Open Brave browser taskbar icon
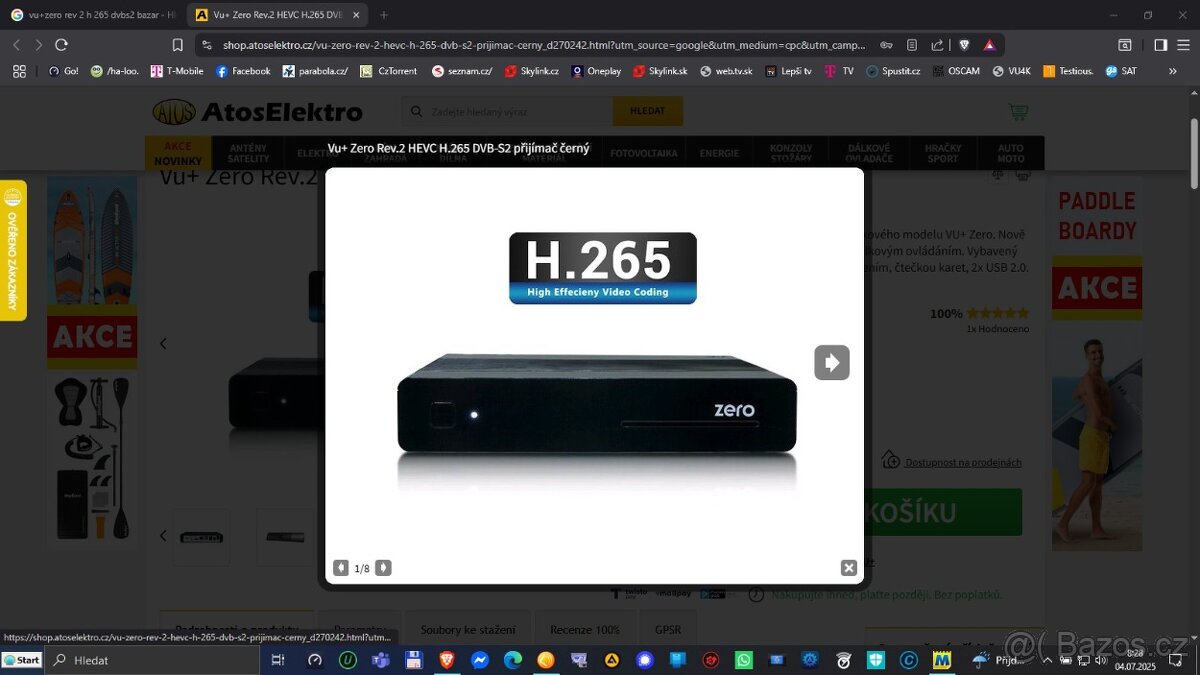Viewport: 1200px width, 675px height. (x=446, y=660)
